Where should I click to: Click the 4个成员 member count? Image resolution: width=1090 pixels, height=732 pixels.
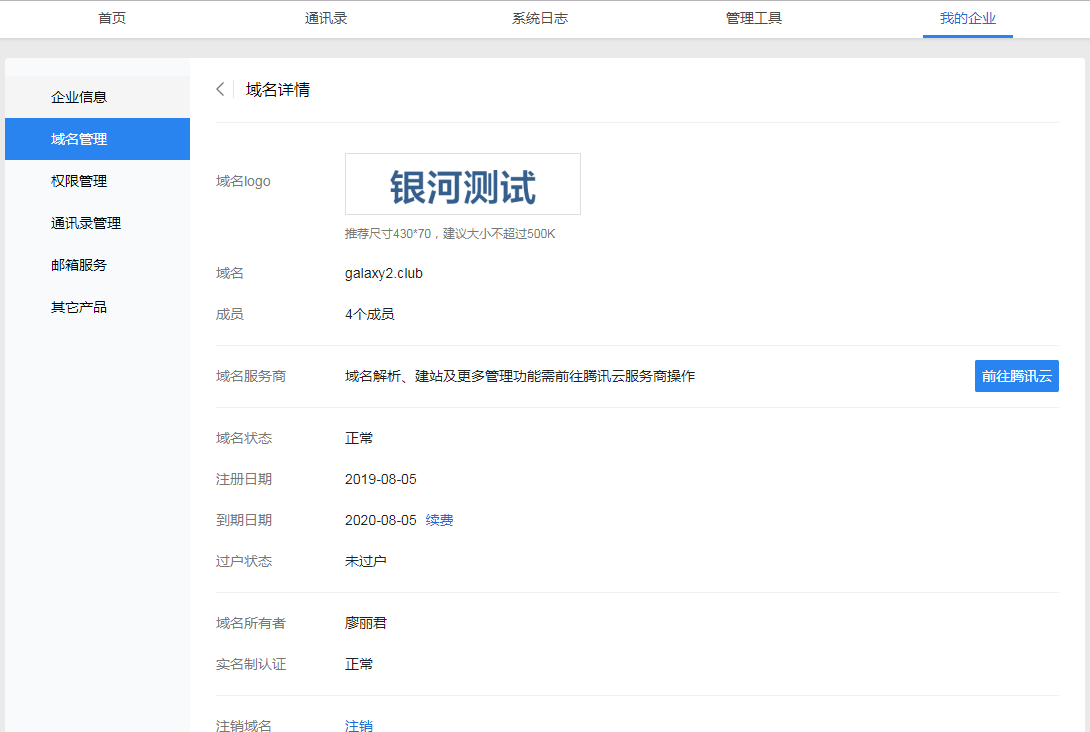(x=369, y=314)
